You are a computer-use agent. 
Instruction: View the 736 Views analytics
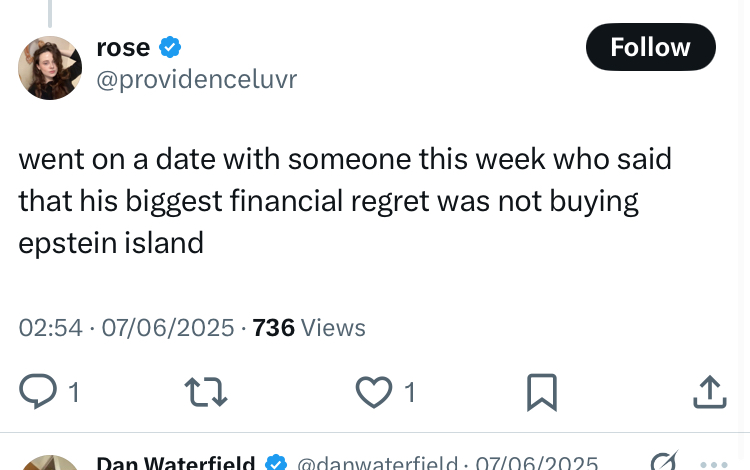click(309, 328)
